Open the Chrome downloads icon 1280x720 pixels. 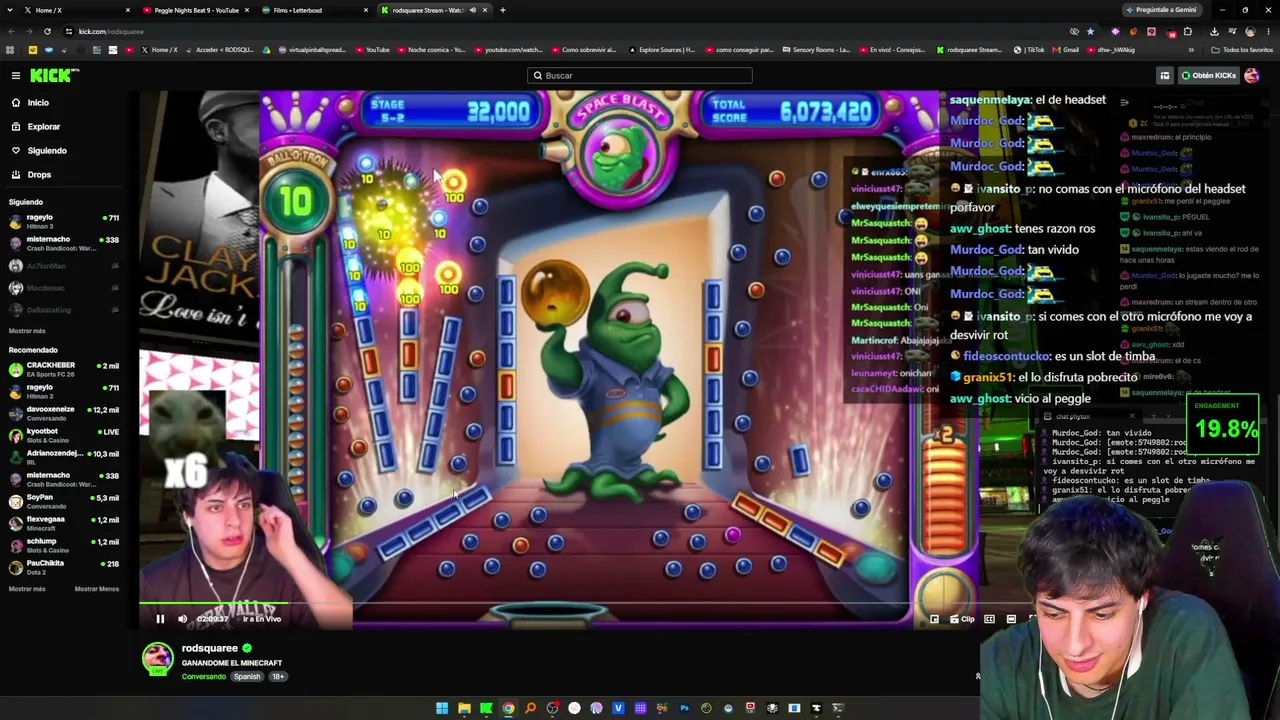pos(1214,31)
